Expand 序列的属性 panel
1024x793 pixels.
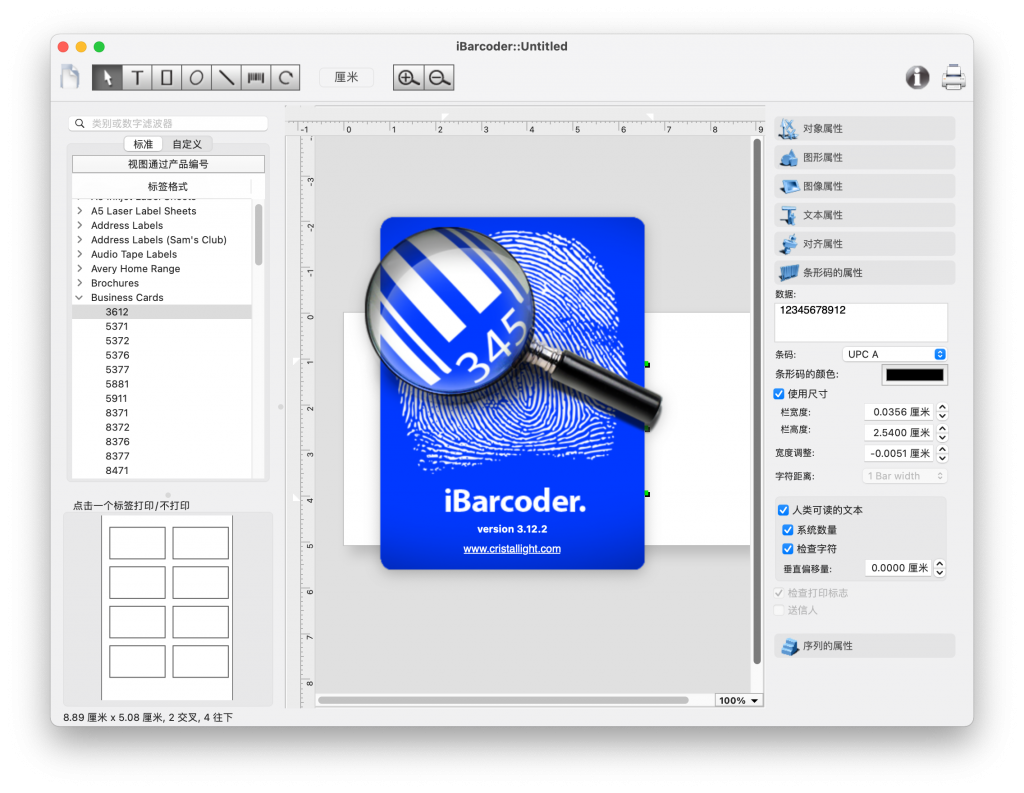[x=865, y=645]
